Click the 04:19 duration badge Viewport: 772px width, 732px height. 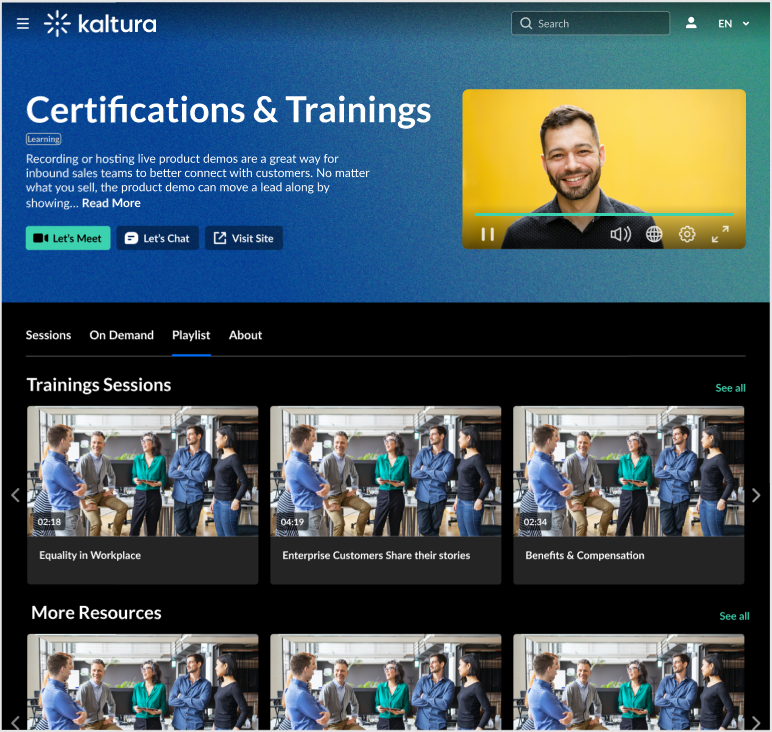click(292, 522)
